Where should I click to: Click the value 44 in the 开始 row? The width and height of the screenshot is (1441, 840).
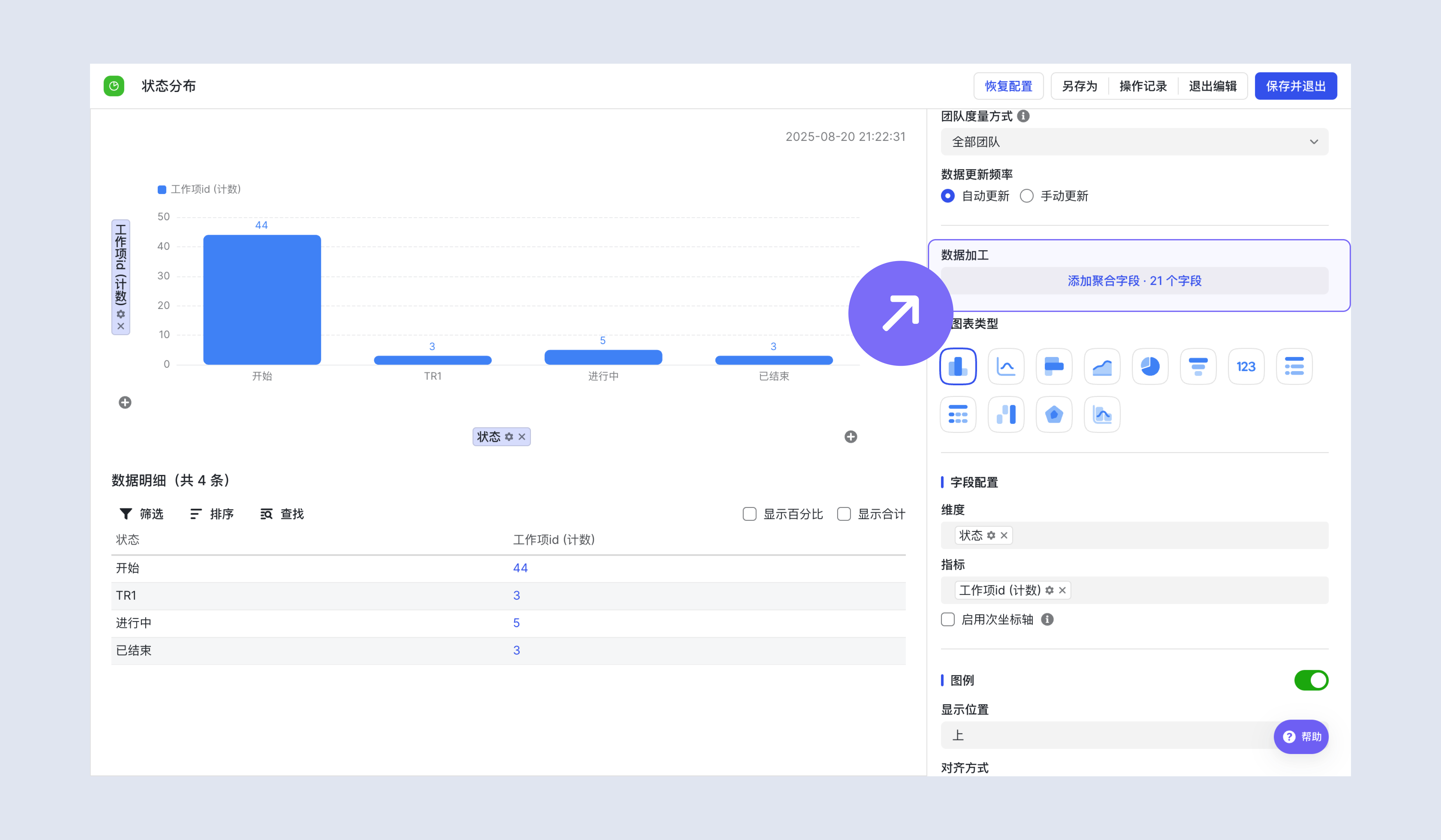point(520,568)
